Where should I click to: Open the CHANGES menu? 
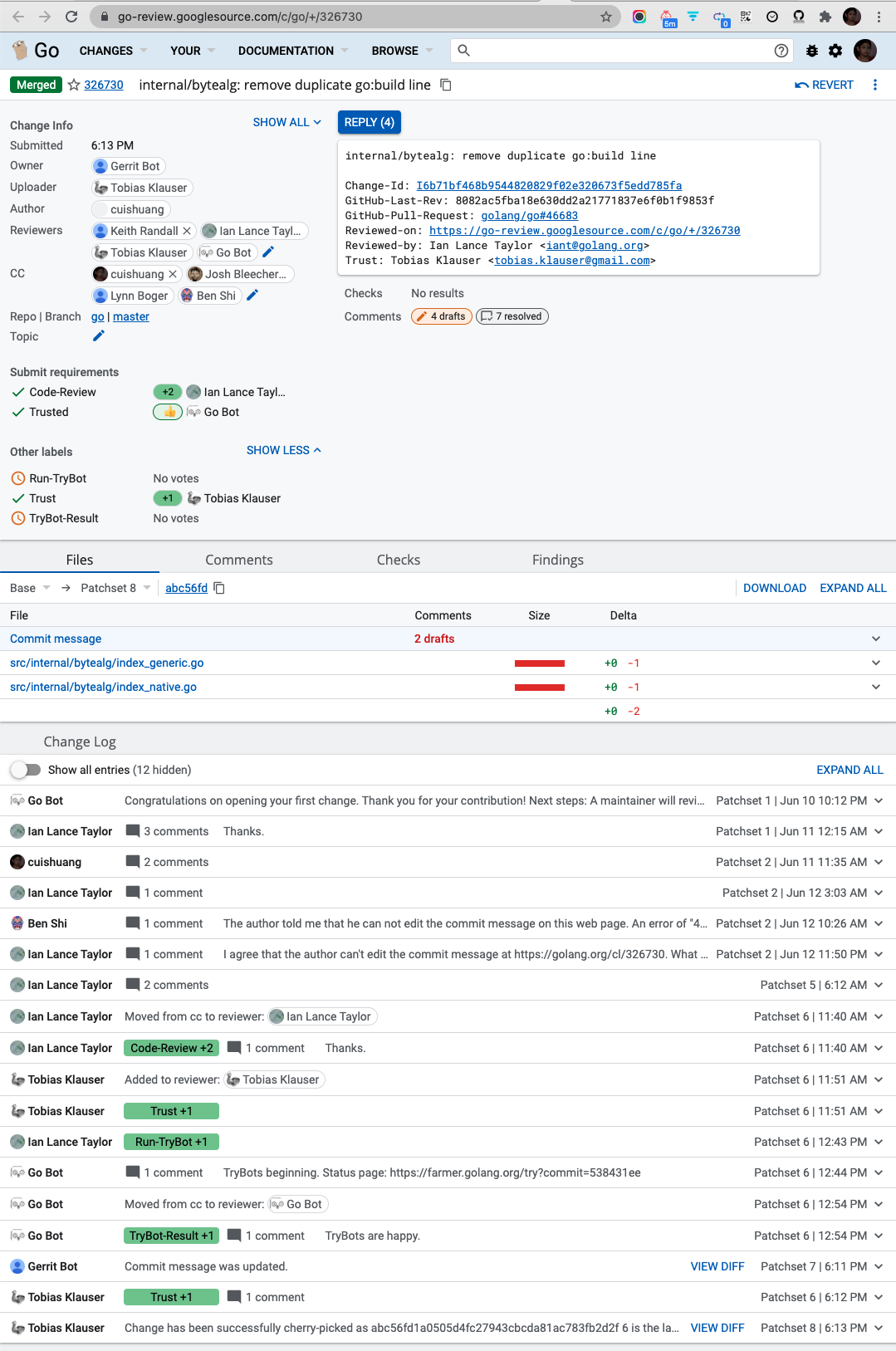pos(113,51)
